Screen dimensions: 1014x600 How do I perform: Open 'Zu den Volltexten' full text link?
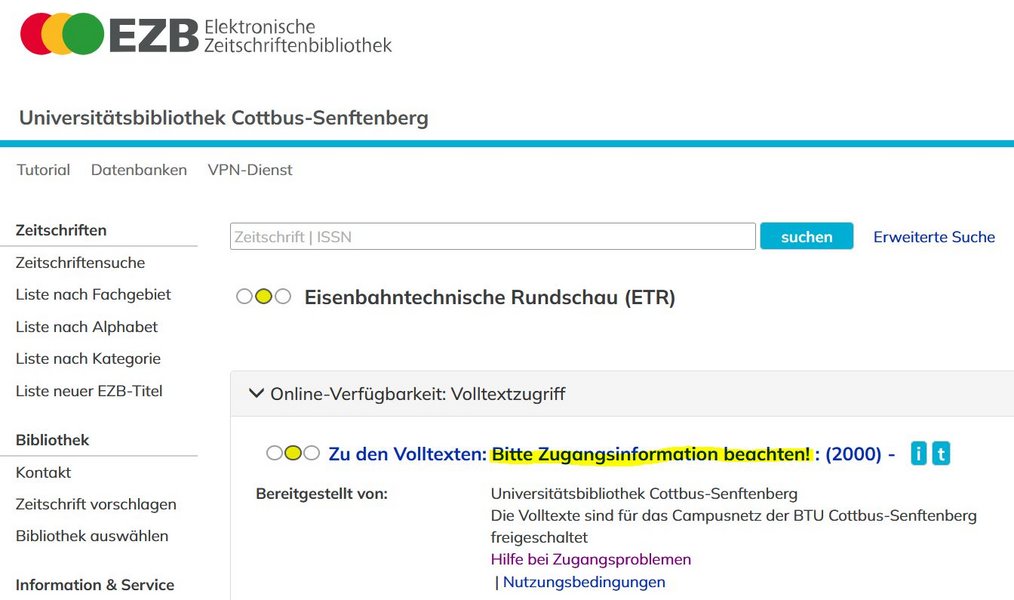pyautogui.click(x=406, y=454)
